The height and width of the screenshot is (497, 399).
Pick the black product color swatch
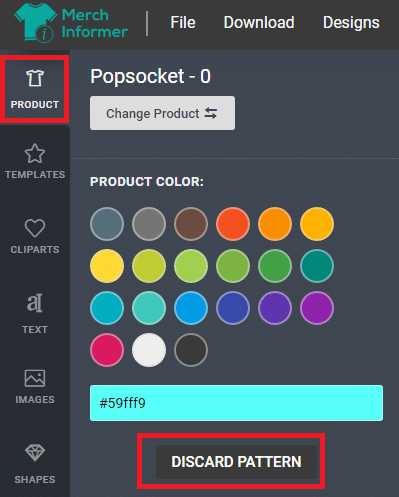point(191,350)
